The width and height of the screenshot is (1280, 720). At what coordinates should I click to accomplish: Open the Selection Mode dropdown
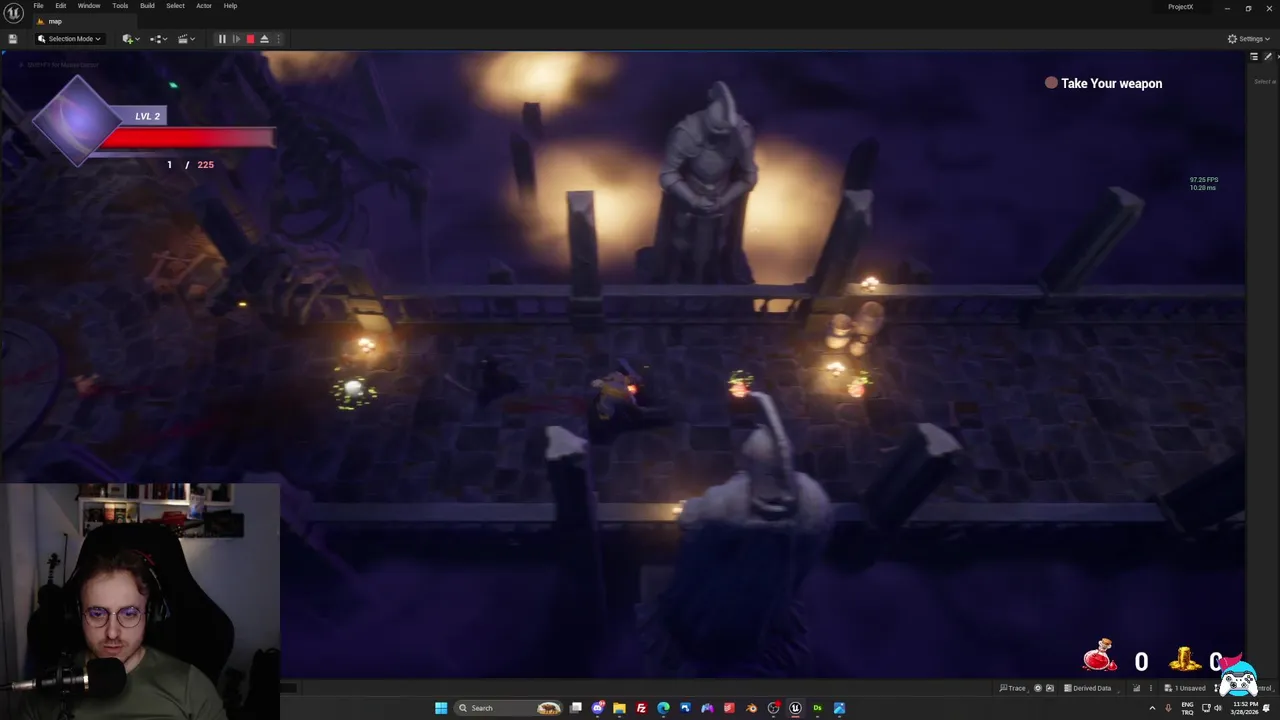pyautogui.click(x=69, y=39)
